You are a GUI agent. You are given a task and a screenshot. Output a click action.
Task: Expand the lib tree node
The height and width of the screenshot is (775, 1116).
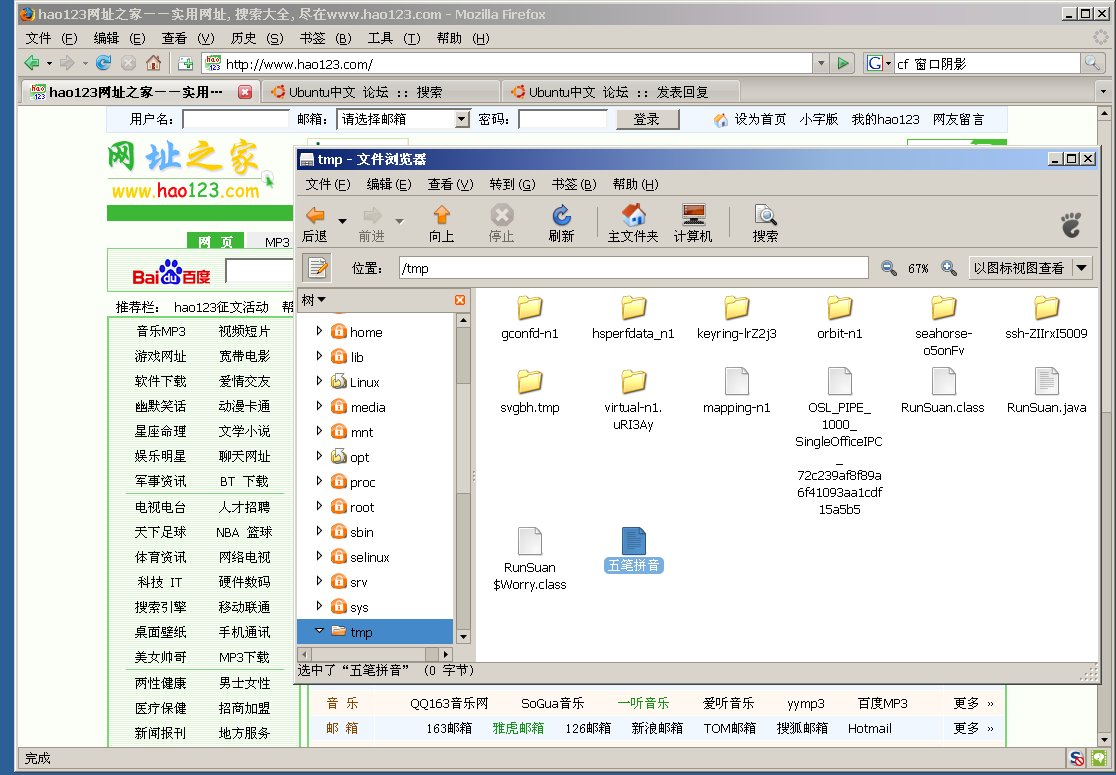tap(319, 356)
